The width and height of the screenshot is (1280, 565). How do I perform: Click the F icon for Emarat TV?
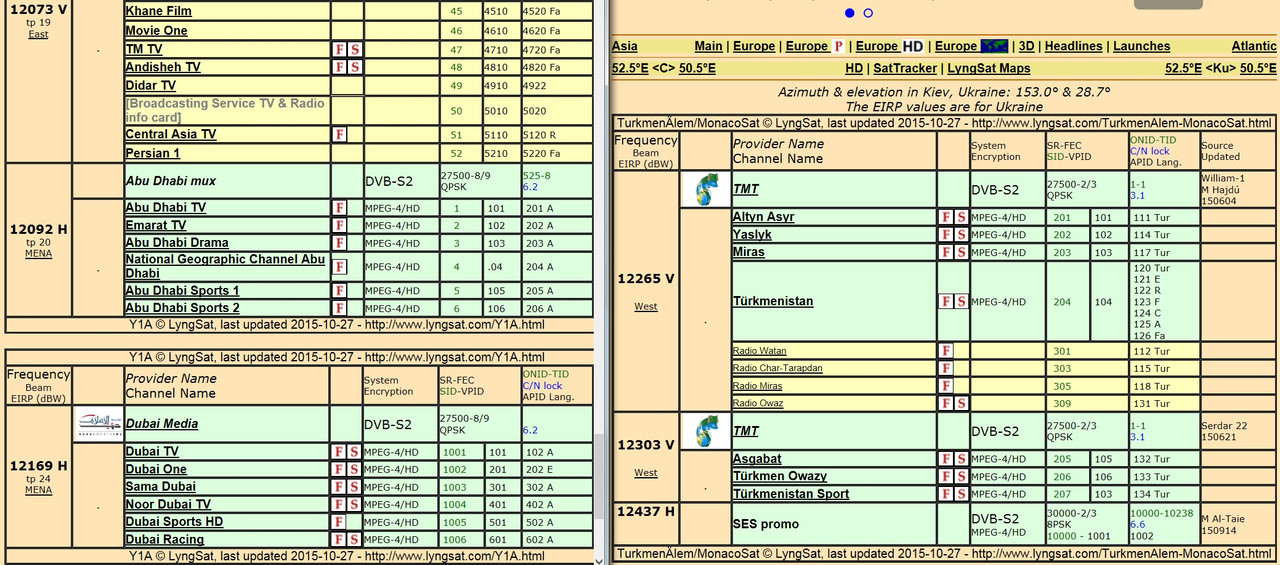[x=340, y=225]
